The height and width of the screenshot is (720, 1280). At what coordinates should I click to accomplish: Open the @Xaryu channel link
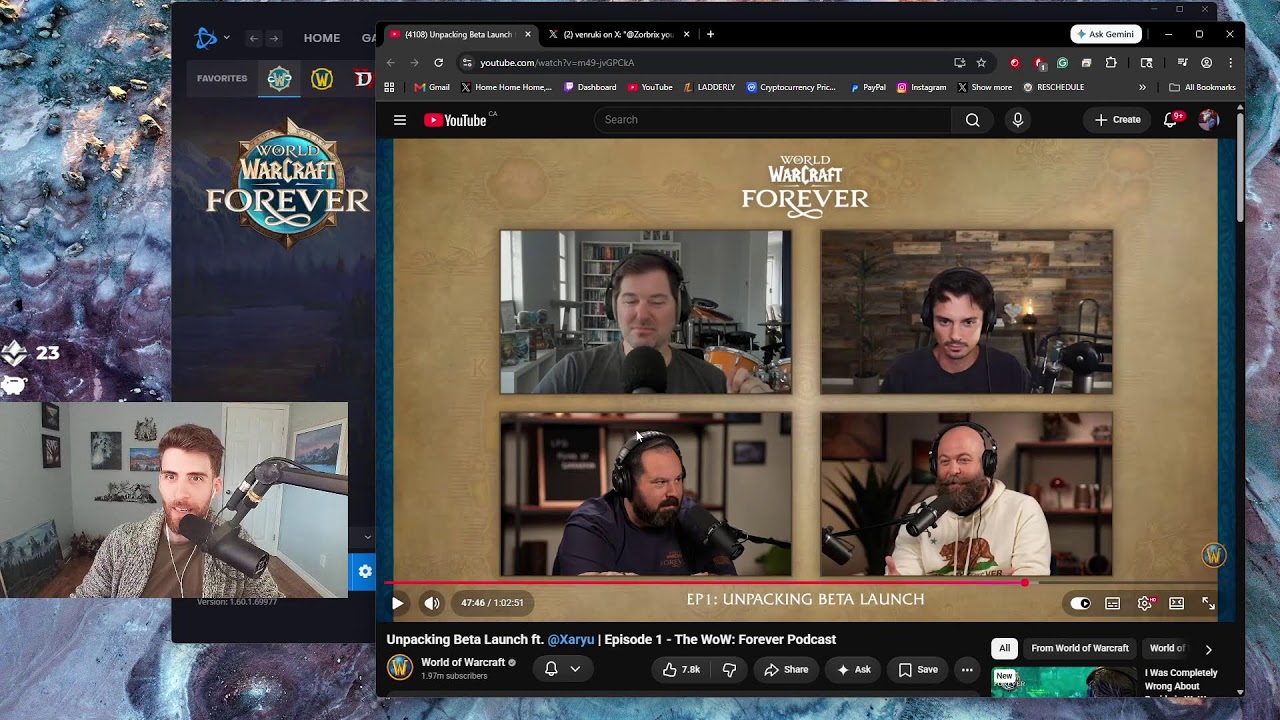[x=571, y=640]
